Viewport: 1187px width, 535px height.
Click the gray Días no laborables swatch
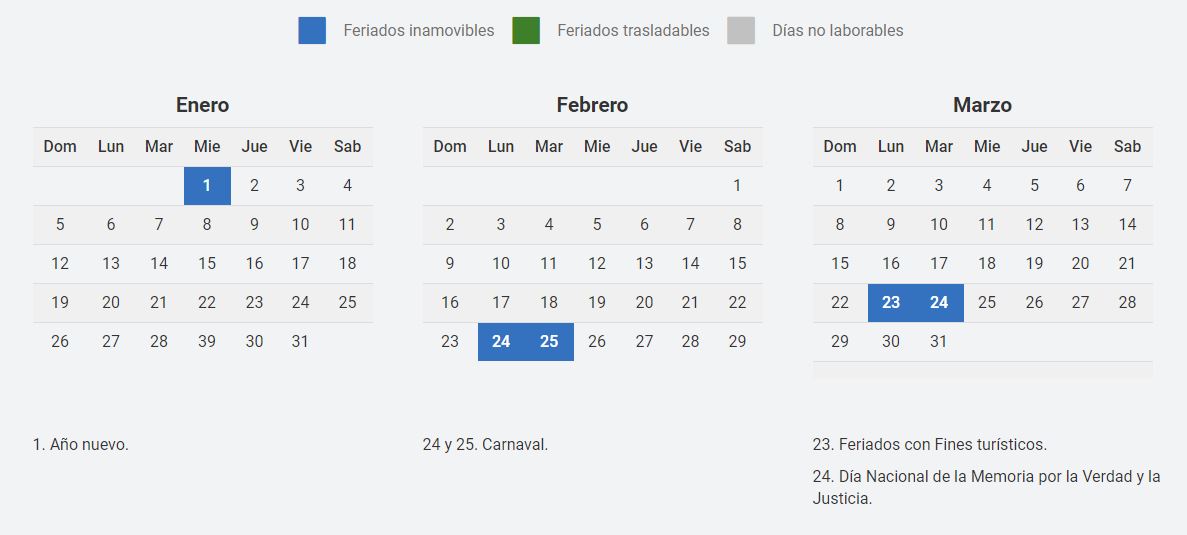pyautogui.click(x=741, y=31)
